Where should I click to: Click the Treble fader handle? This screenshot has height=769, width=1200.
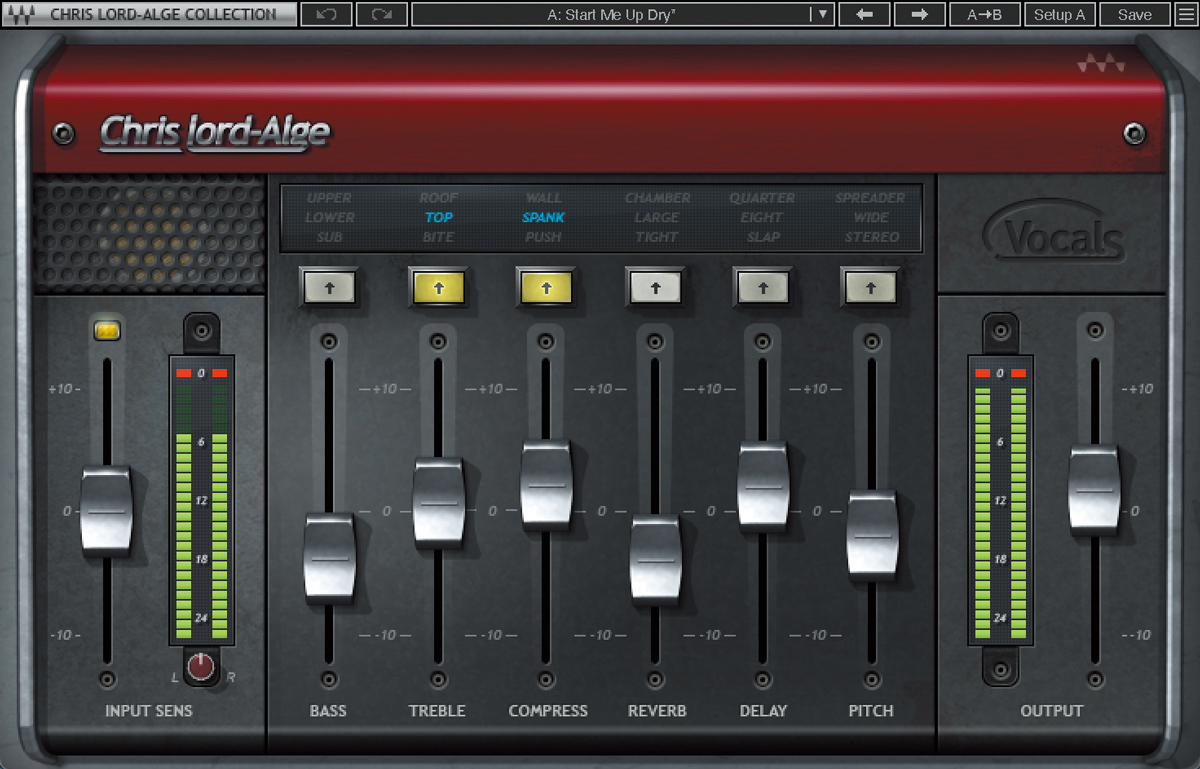click(438, 502)
